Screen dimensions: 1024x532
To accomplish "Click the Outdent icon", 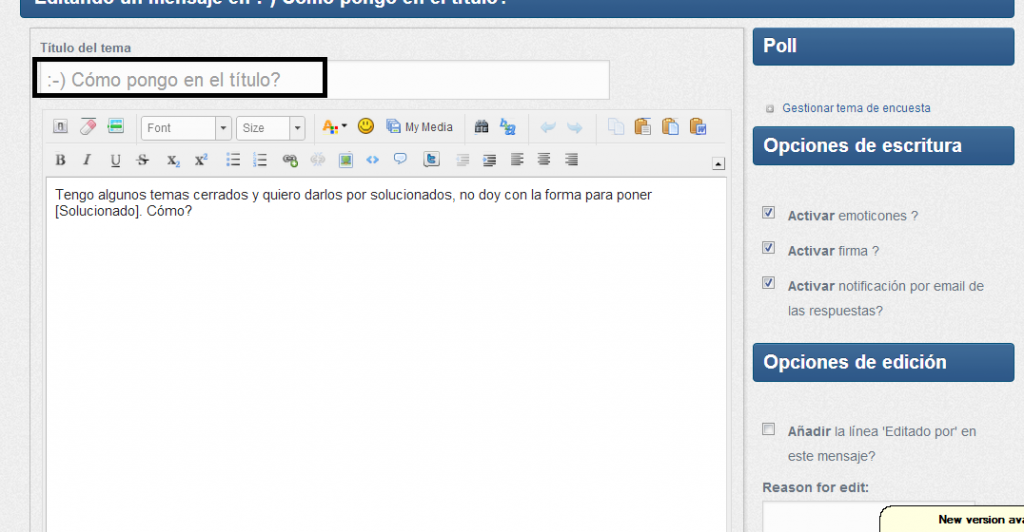I will coord(462,160).
